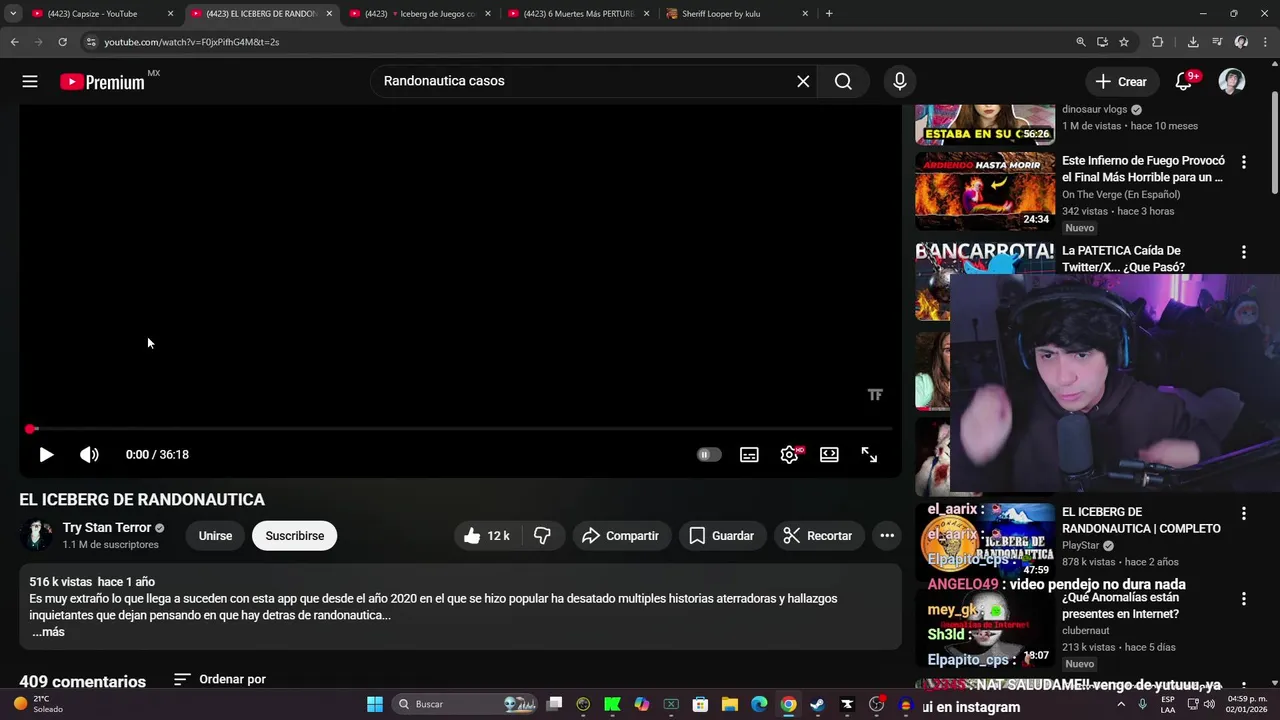Click the Crear button
Screen dimensions: 1280x720
coord(1121,82)
